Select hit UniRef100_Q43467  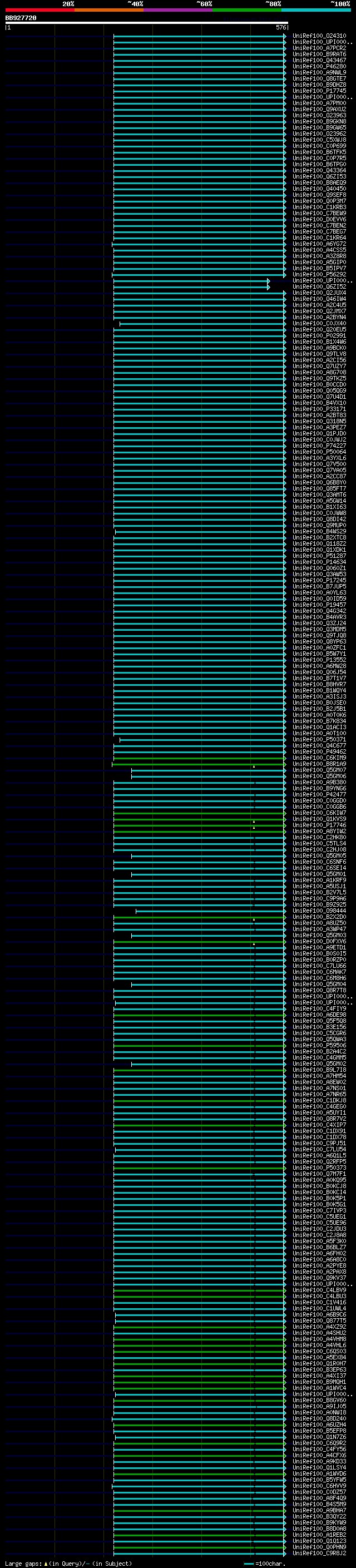[x=319, y=60]
